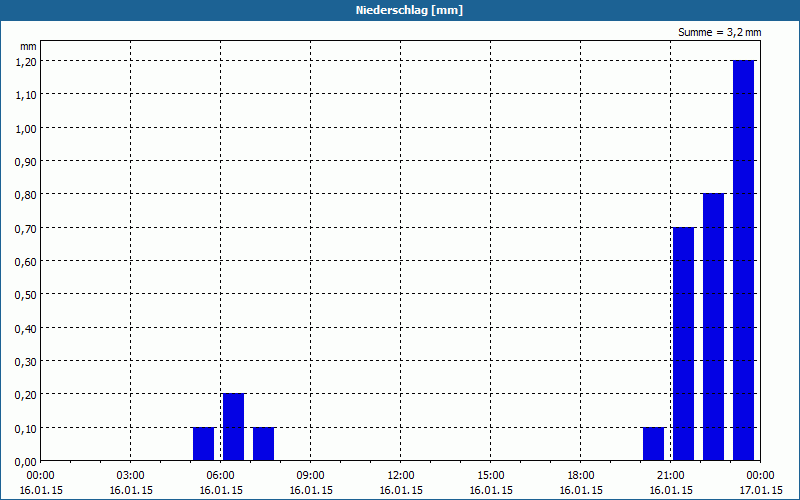
Task: Click the 12:00 time axis label
Action: (x=401, y=476)
